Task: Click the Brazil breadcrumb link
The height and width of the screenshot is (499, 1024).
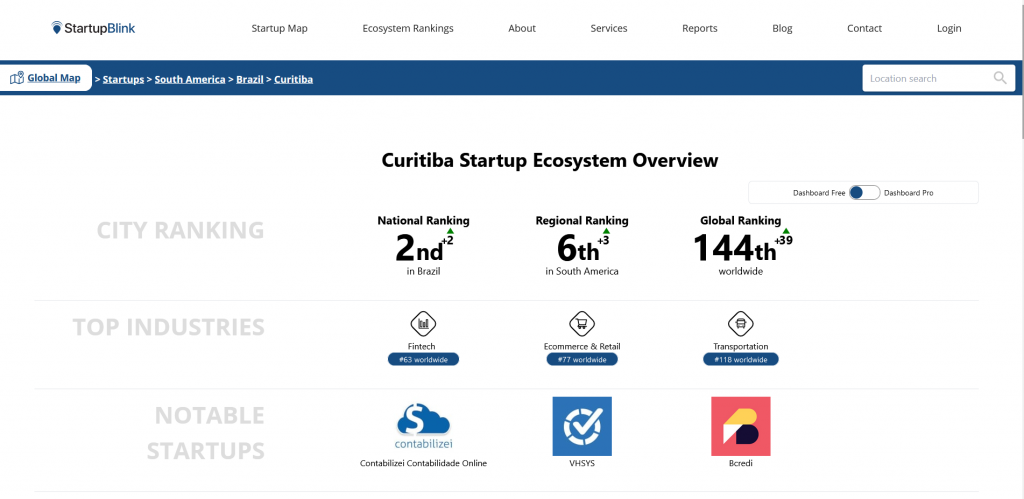Action: [x=249, y=80]
